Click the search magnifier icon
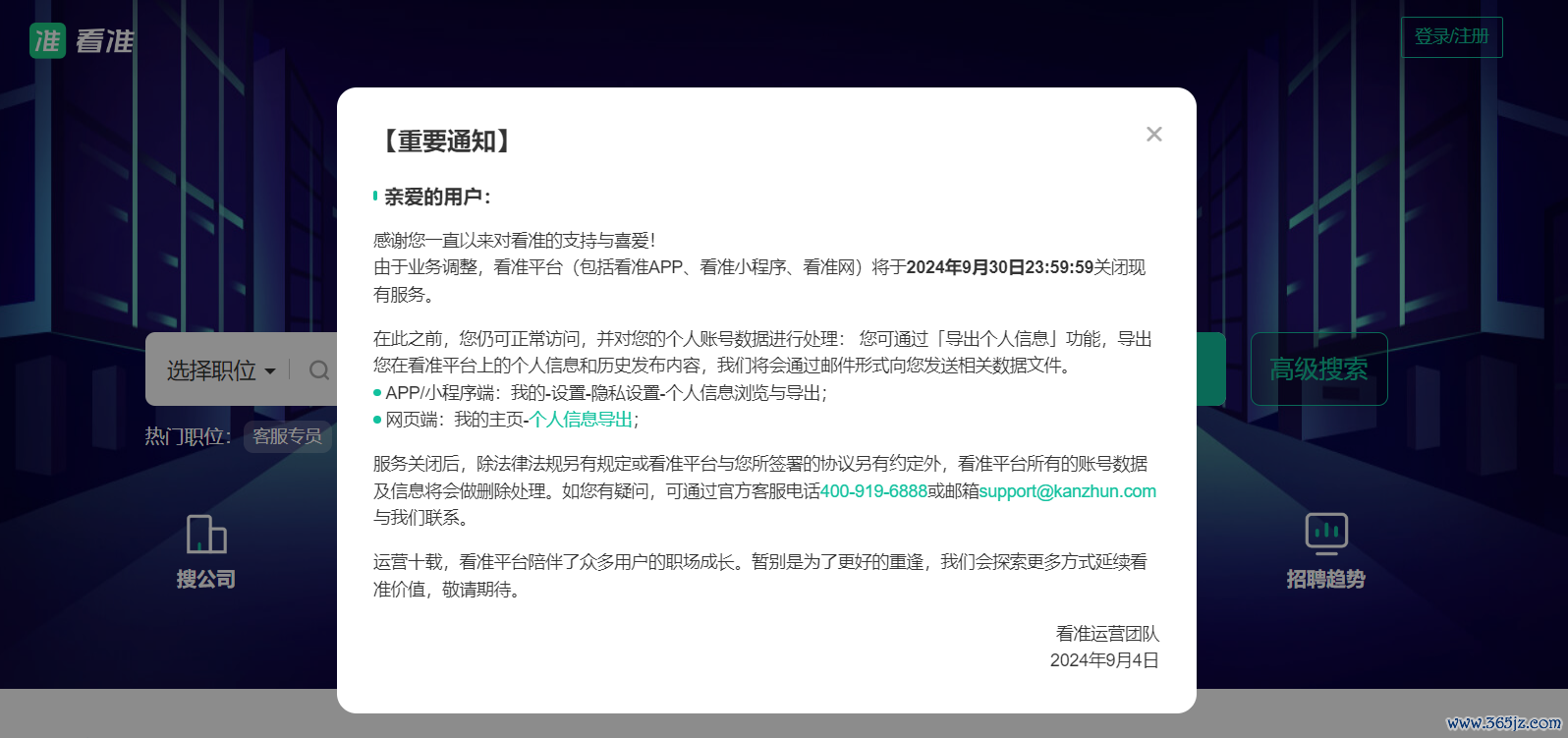1568x738 pixels. click(319, 370)
